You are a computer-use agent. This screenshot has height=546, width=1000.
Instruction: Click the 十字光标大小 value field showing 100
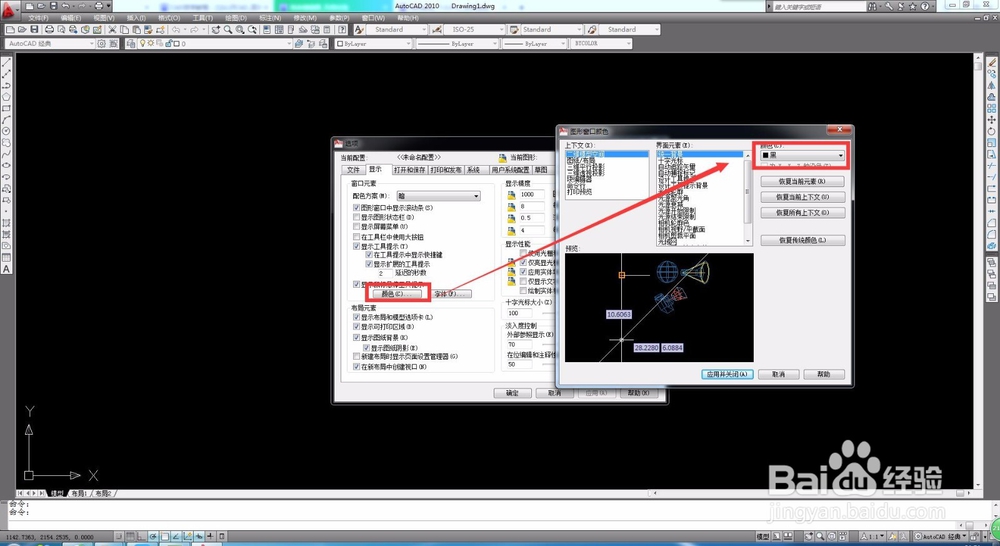coord(520,313)
